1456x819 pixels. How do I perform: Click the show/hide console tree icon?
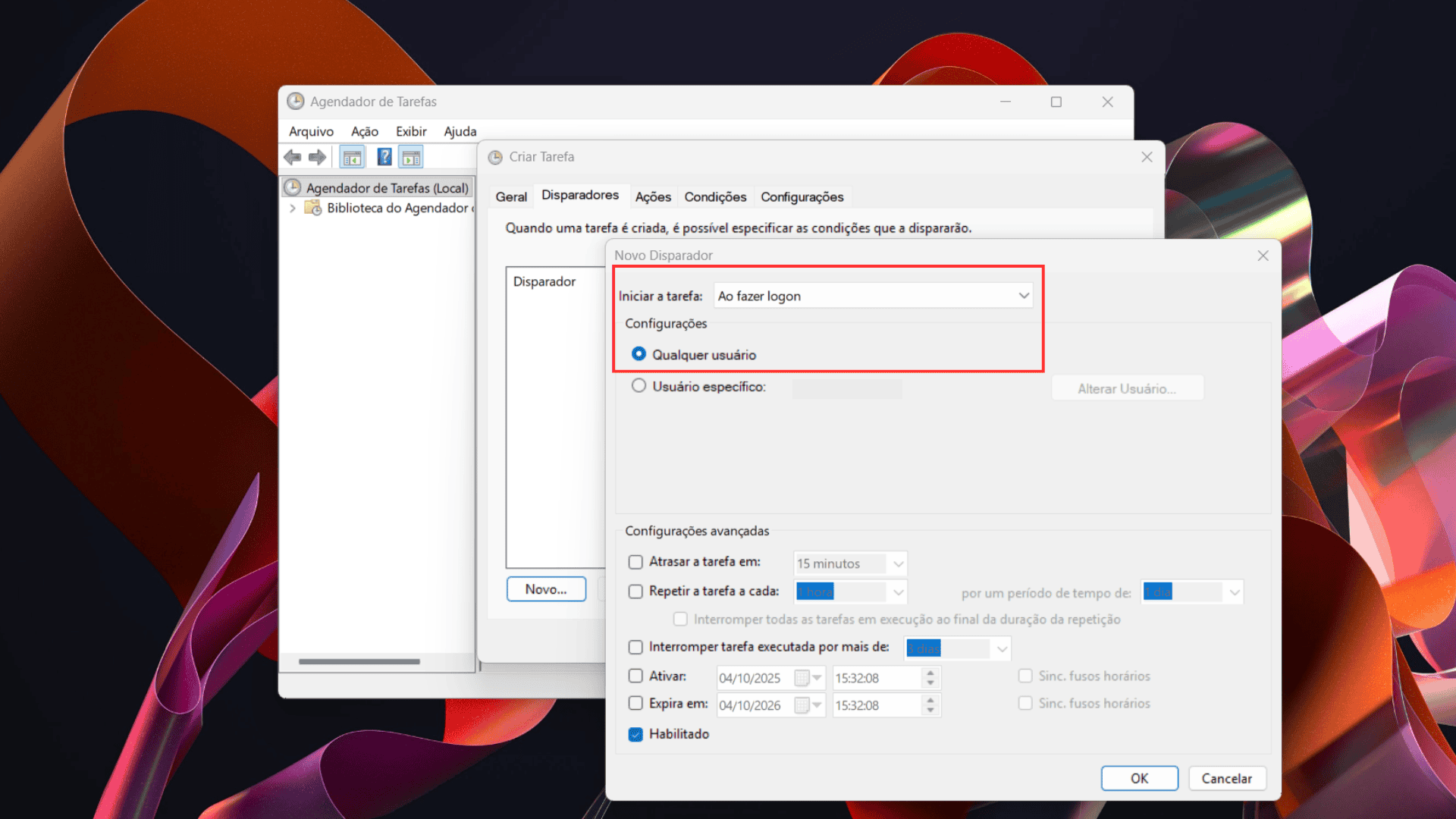tap(352, 157)
